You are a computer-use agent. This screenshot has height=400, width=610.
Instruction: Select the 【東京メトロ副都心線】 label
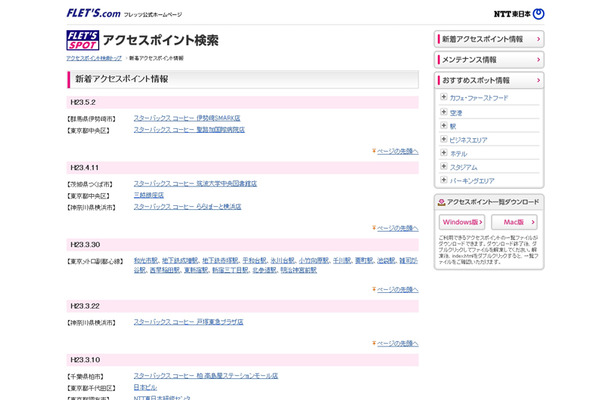click(x=95, y=261)
